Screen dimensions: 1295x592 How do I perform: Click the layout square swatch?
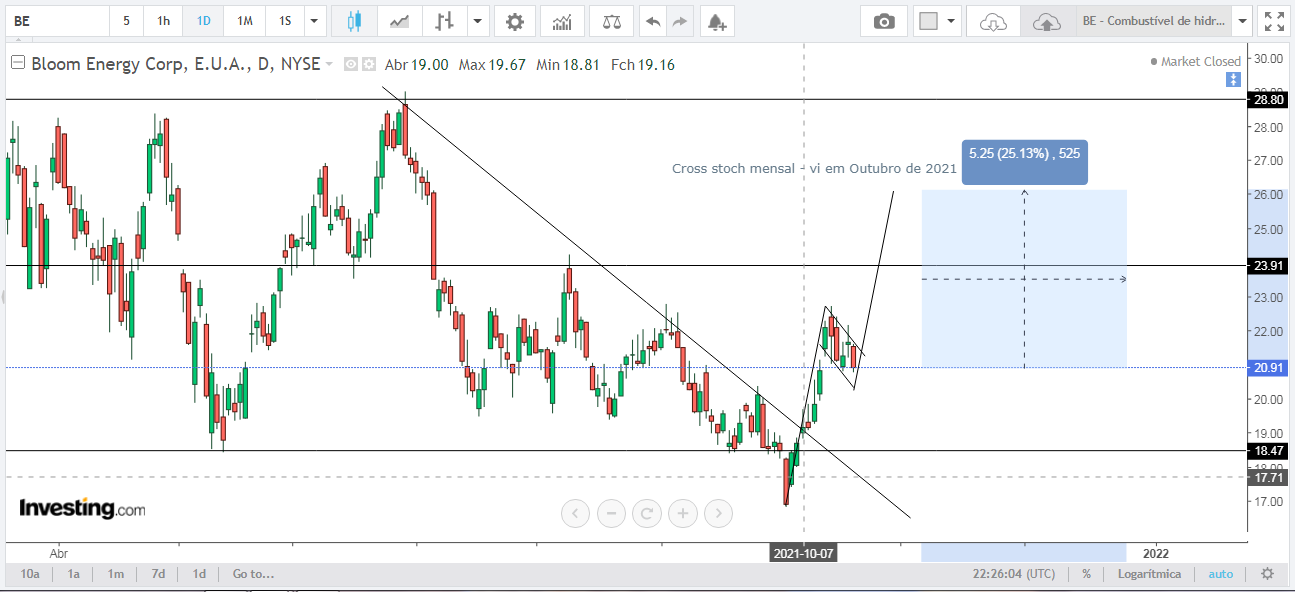[928, 21]
